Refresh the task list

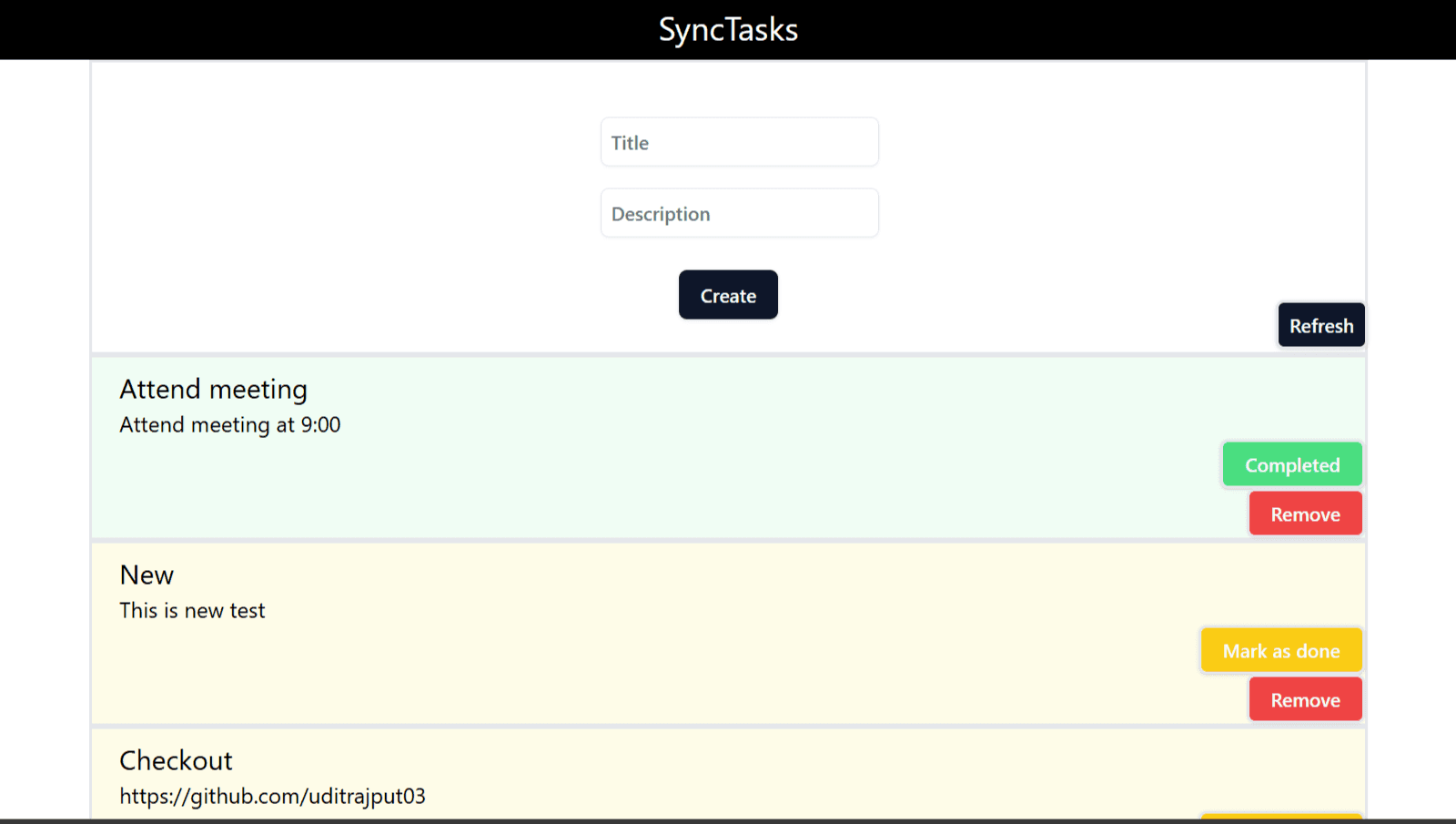click(x=1320, y=325)
